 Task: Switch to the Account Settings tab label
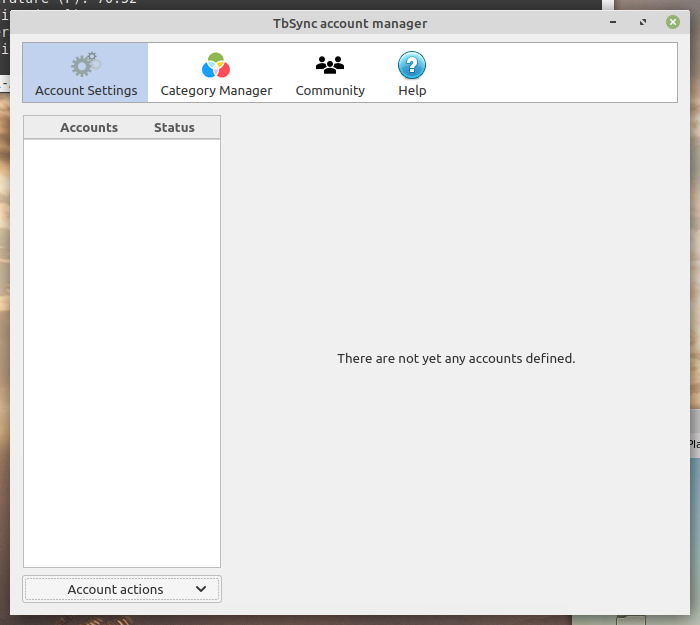point(86,91)
